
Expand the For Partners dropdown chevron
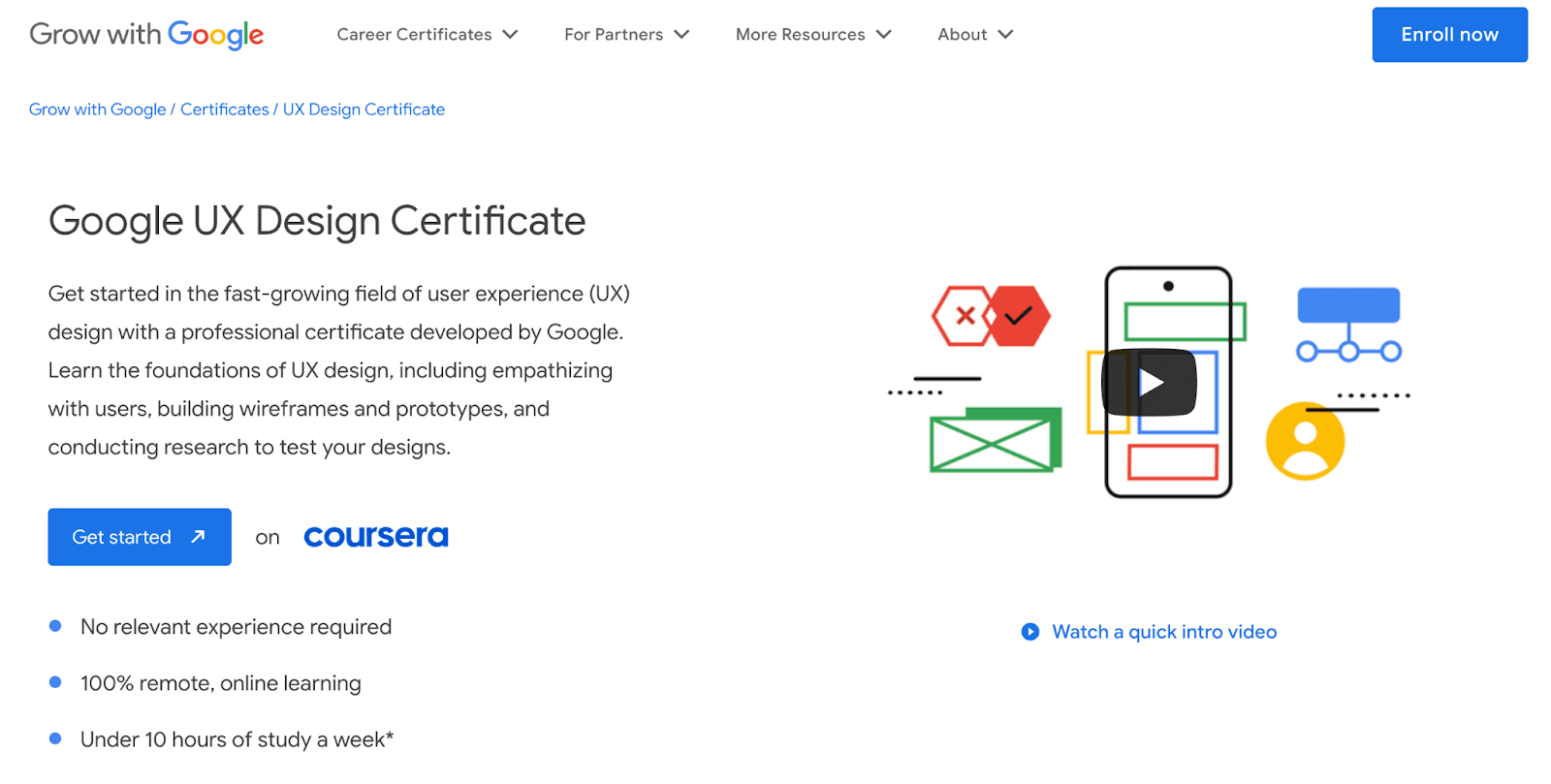pos(682,35)
